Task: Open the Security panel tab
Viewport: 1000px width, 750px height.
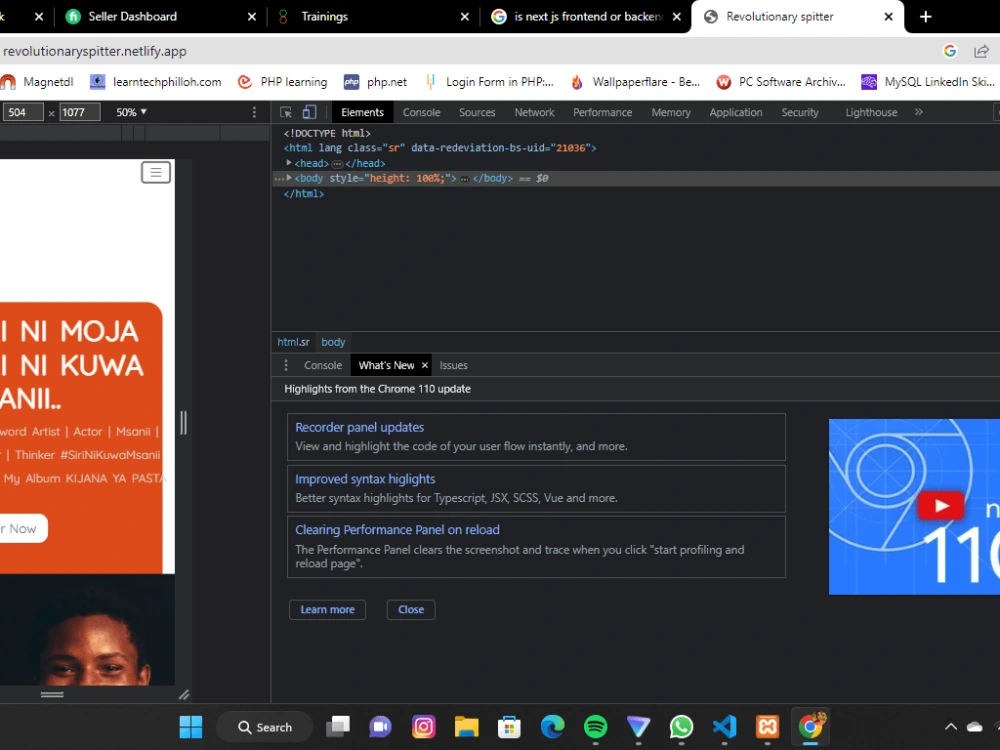Action: (x=800, y=112)
